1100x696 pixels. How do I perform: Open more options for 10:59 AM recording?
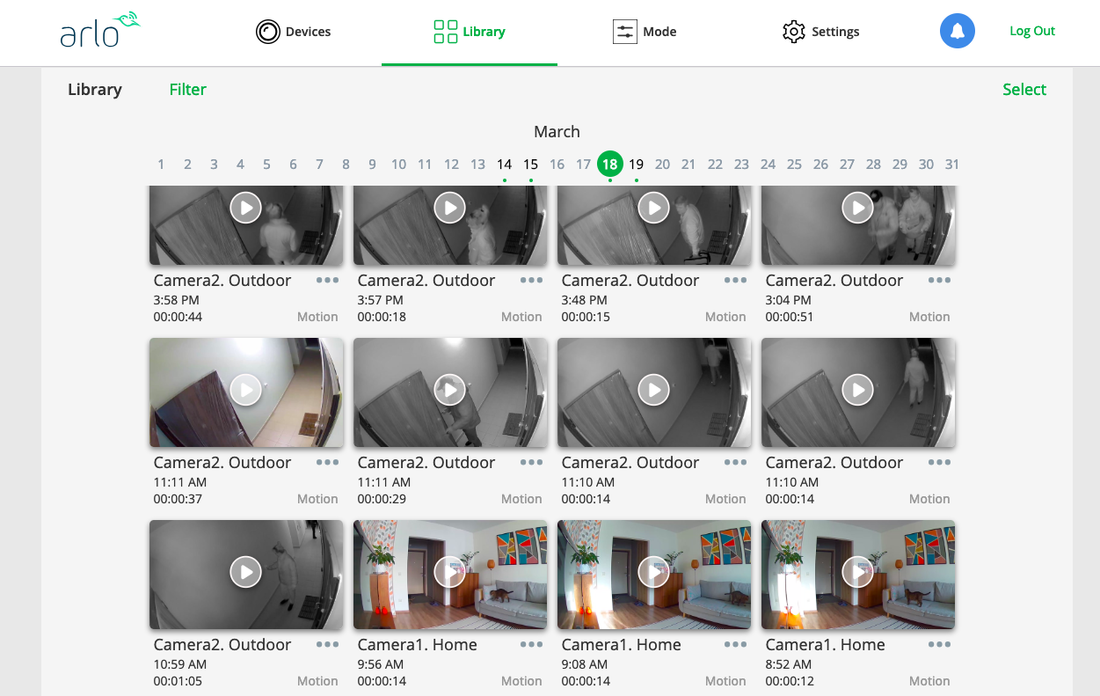pos(327,644)
